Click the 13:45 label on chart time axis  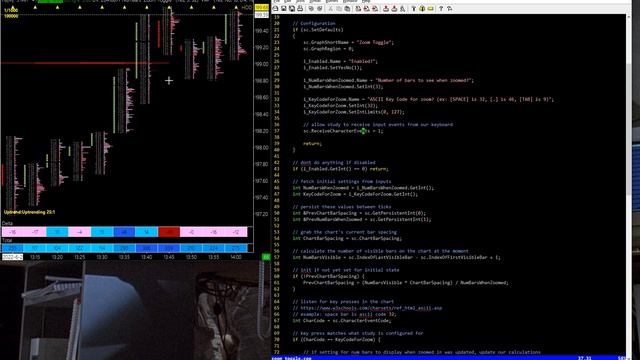coord(169,257)
